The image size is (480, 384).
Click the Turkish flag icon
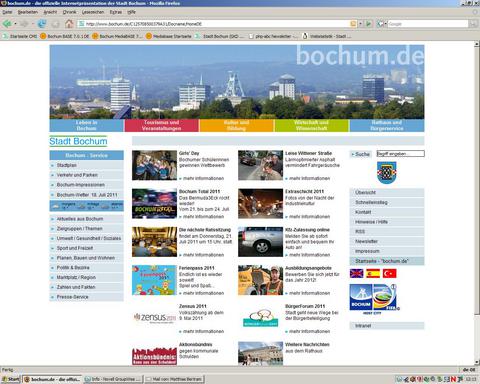[x=389, y=274]
